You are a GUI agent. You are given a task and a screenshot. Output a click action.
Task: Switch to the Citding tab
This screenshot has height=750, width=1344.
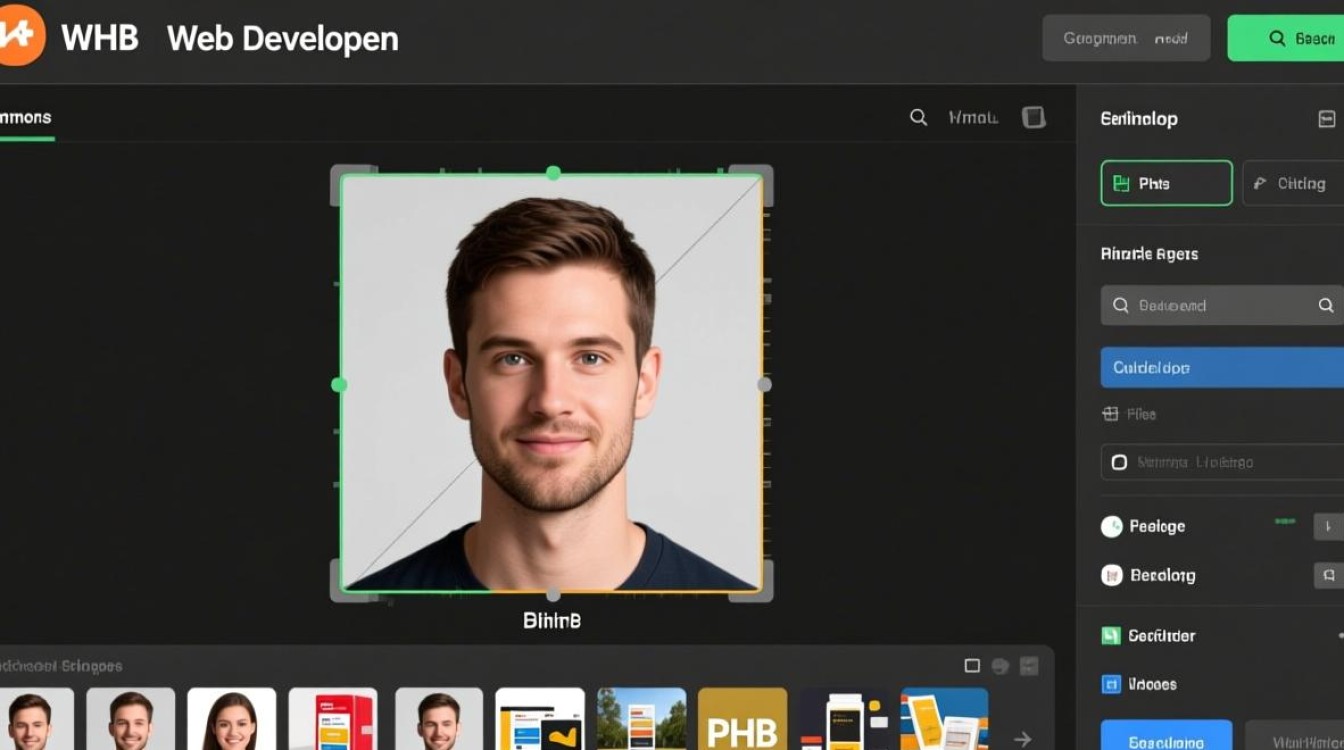(x=1292, y=184)
